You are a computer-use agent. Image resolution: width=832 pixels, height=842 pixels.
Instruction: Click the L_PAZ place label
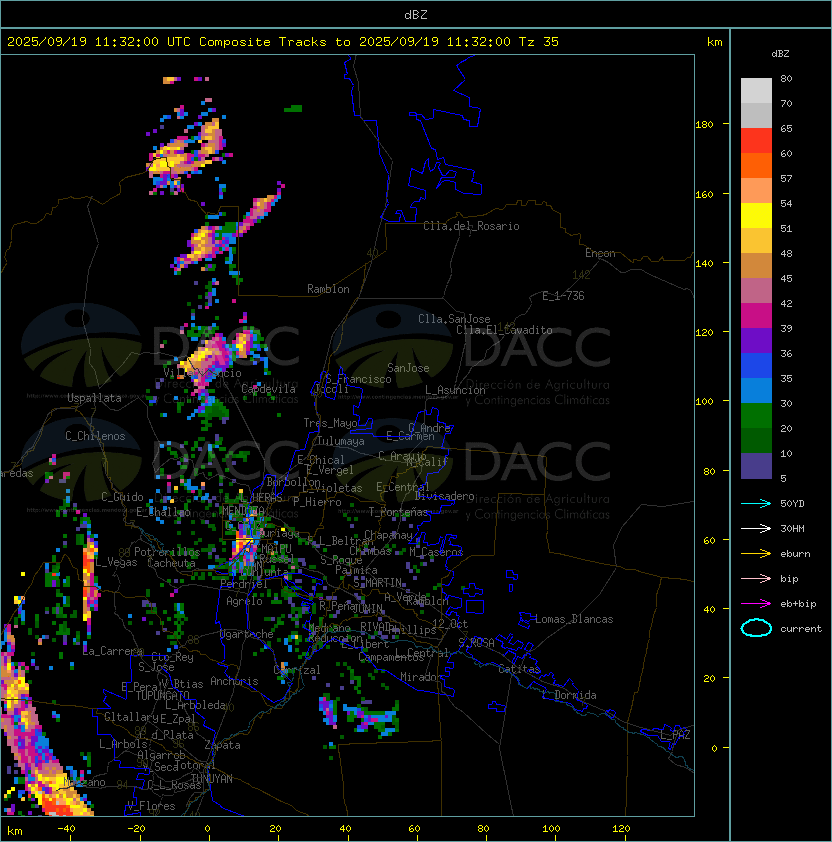pos(675,735)
